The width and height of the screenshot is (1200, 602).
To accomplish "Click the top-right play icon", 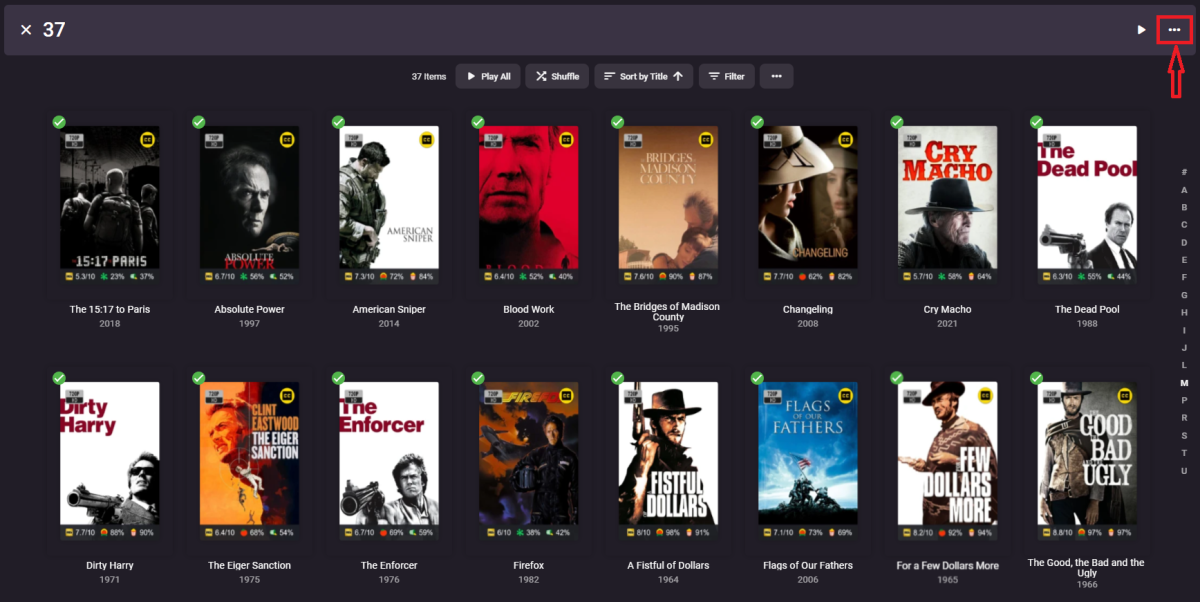I will coord(1142,30).
